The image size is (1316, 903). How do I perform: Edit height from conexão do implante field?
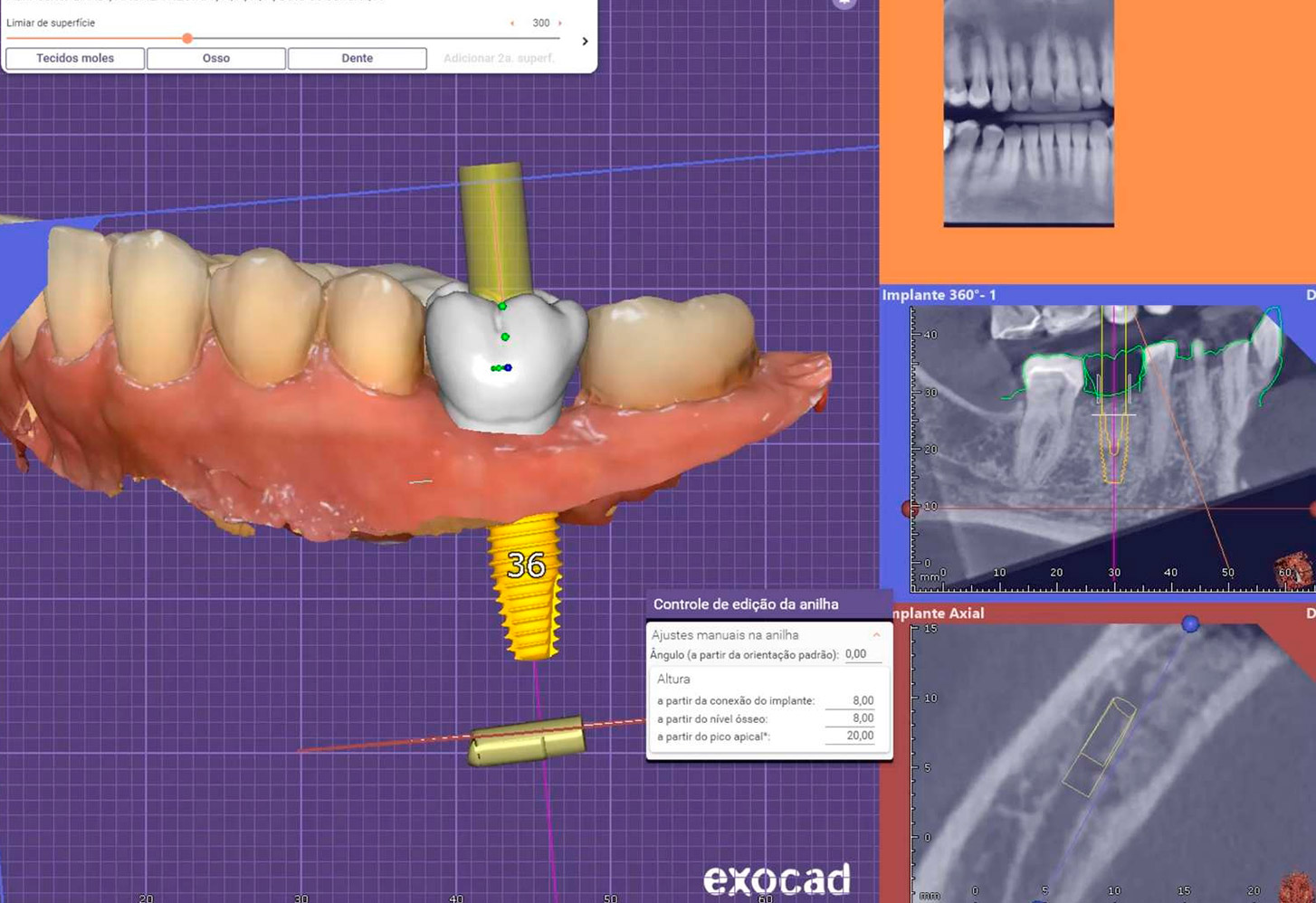pyautogui.click(x=852, y=700)
